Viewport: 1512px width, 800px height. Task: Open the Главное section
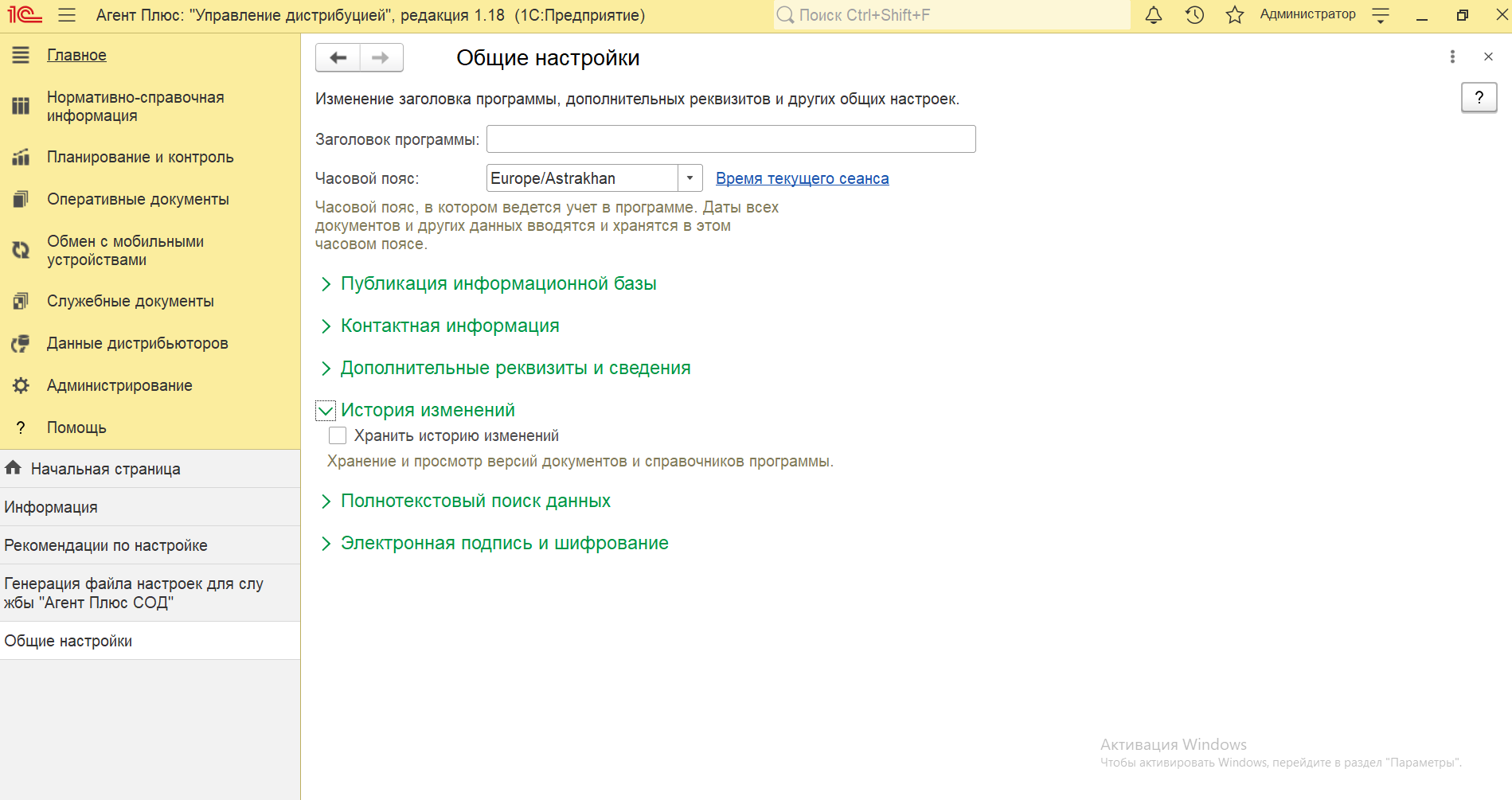(76, 55)
